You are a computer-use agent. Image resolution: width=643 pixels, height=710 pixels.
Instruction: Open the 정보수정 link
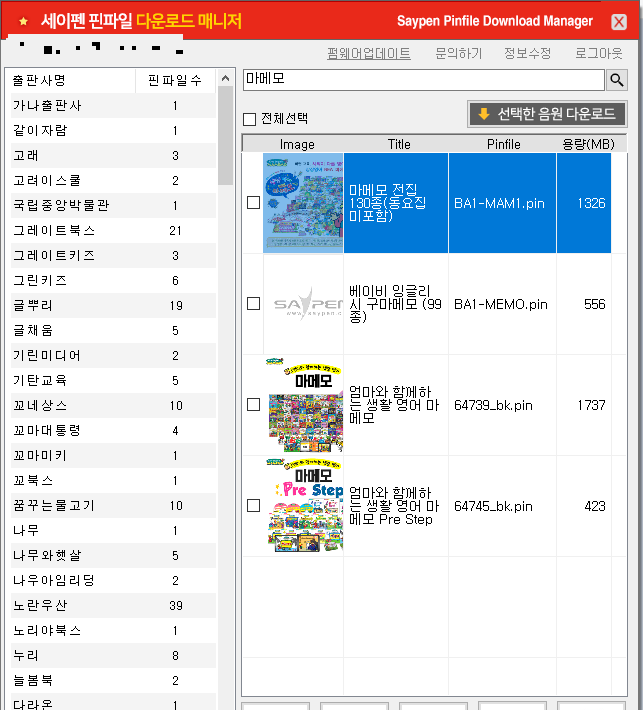pos(528,53)
